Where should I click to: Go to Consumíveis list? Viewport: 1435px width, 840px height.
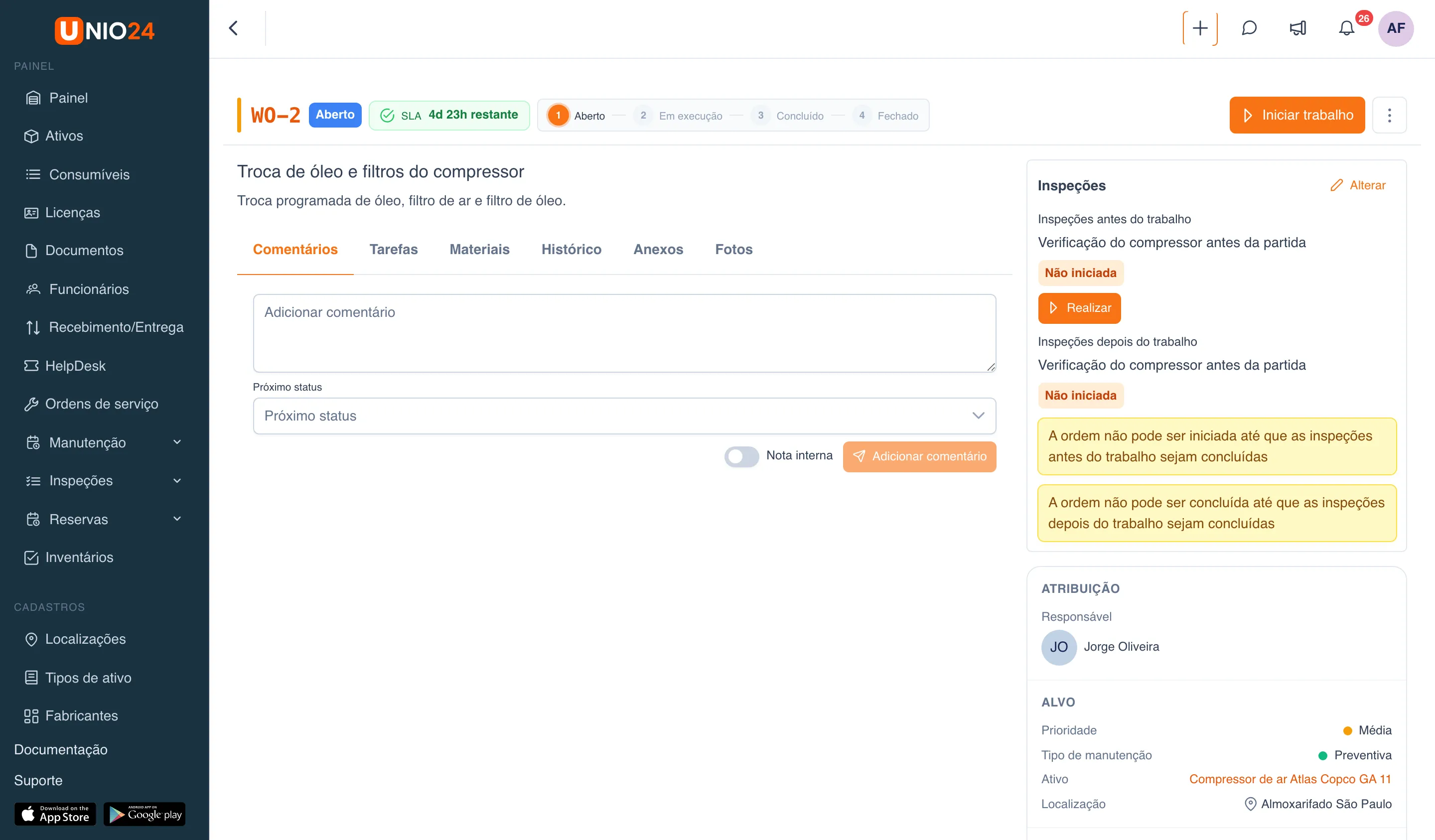click(77, 174)
